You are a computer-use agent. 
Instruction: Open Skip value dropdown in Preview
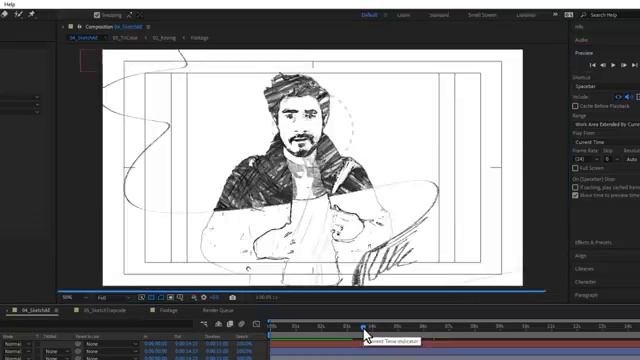611,159
